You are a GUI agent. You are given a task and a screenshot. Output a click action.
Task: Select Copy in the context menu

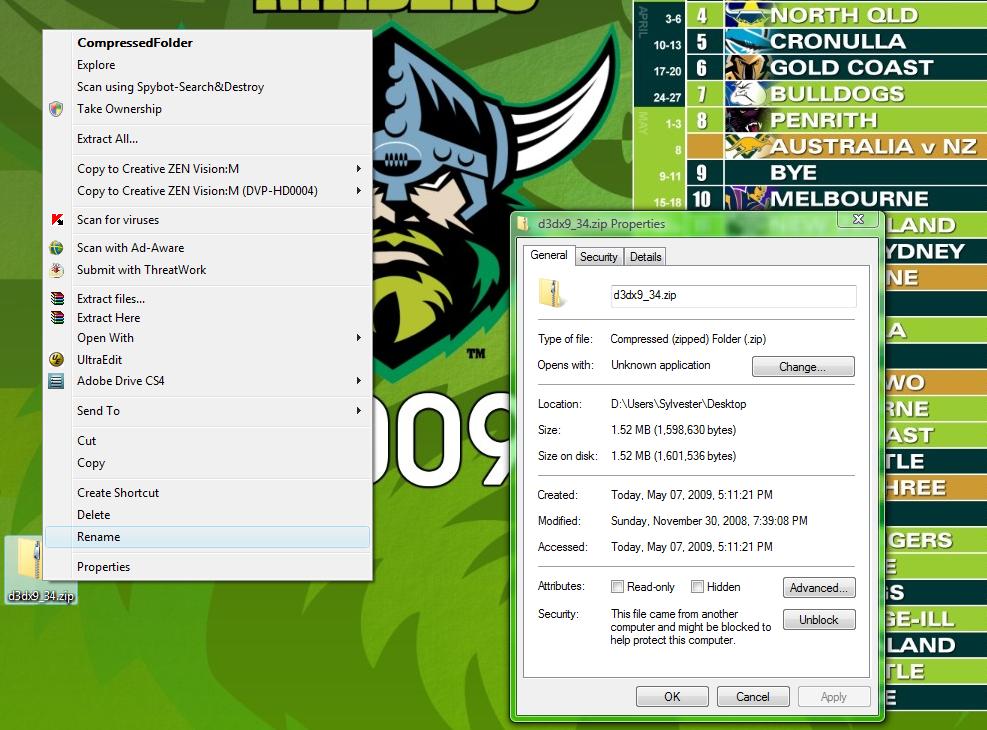click(207, 463)
